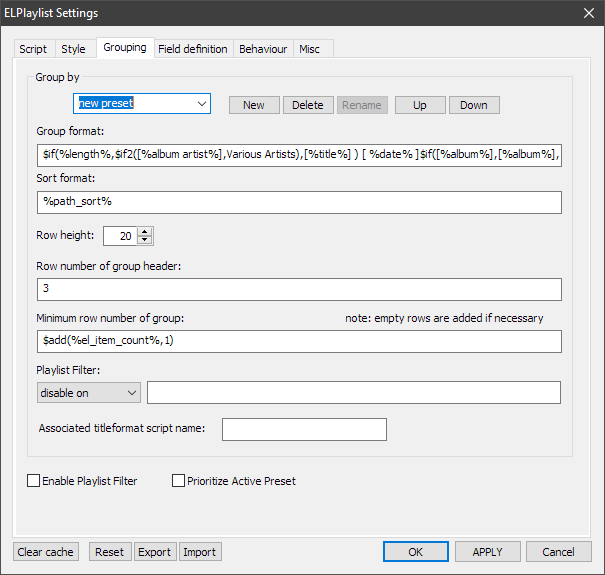Toggle Prioritize Active Preset checkbox

click(x=179, y=481)
